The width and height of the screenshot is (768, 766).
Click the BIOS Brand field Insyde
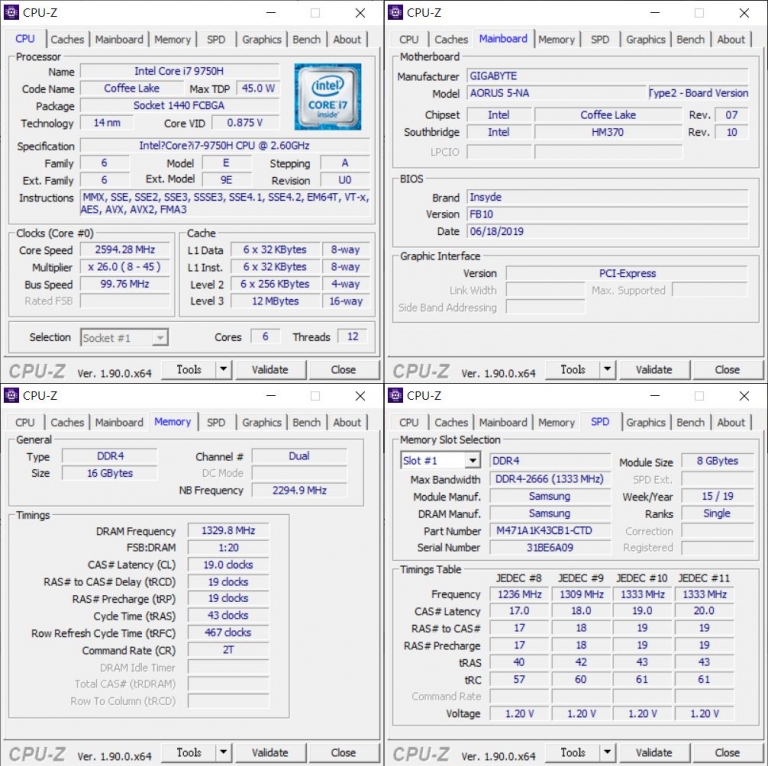click(607, 197)
